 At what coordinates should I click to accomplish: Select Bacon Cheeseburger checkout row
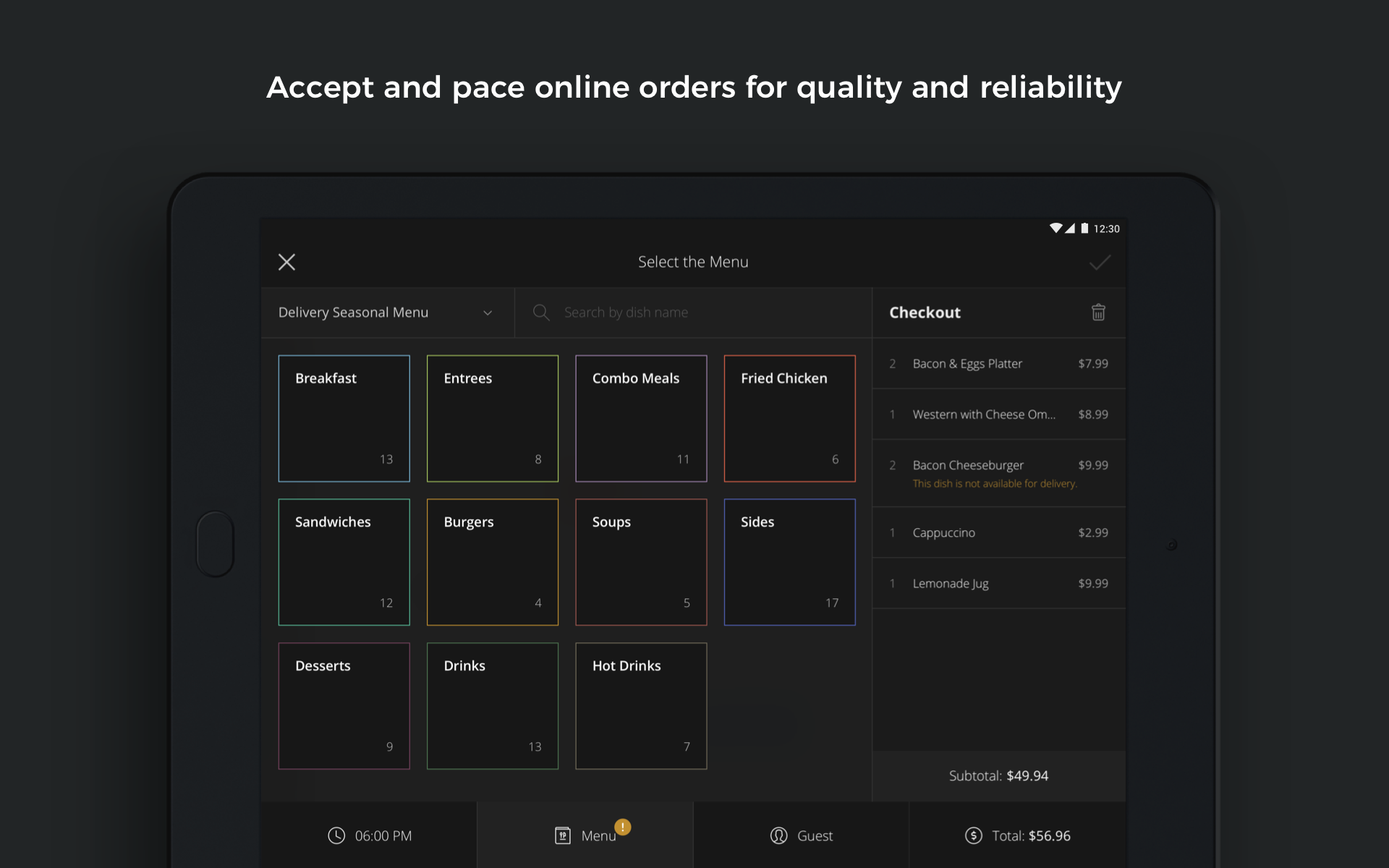(999, 473)
